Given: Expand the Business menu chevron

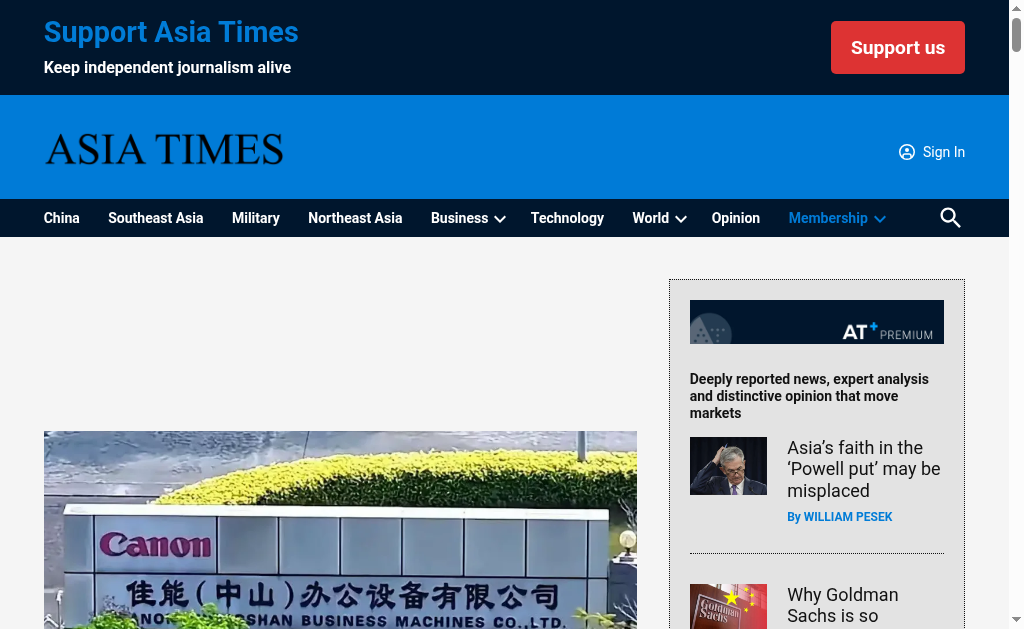Looking at the screenshot, I should pos(500,219).
